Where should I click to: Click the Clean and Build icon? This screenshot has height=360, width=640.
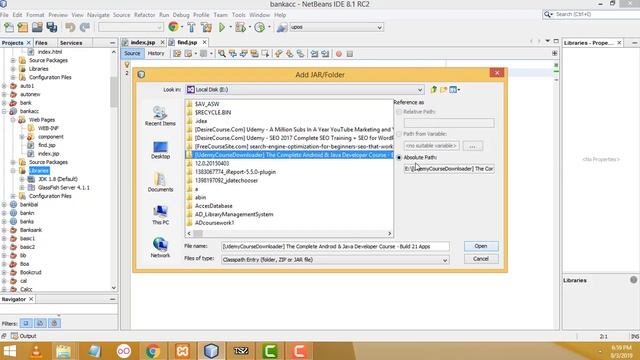[x=206, y=27]
